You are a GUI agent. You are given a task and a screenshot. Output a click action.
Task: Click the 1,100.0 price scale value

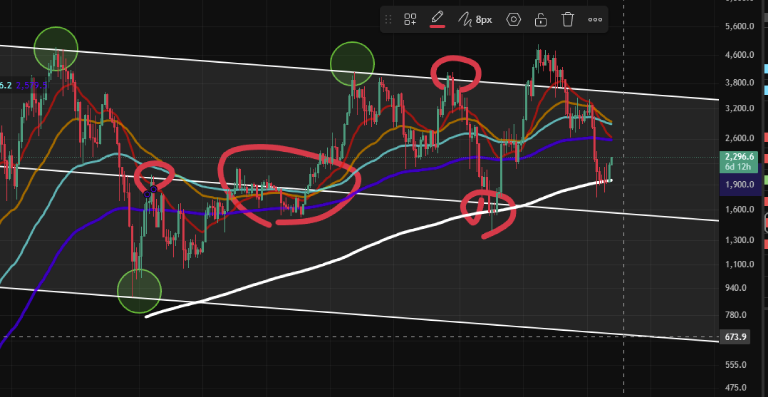coord(739,264)
